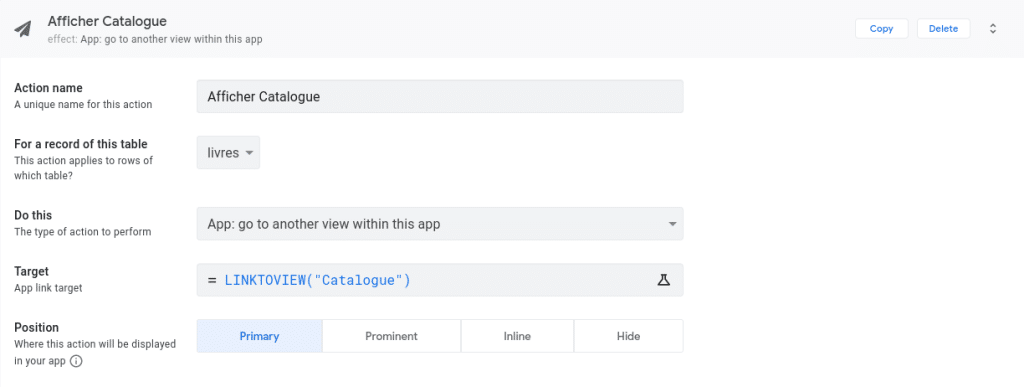Open the expression assistant flask icon
The height and width of the screenshot is (387, 1024).
pyautogui.click(x=664, y=280)
